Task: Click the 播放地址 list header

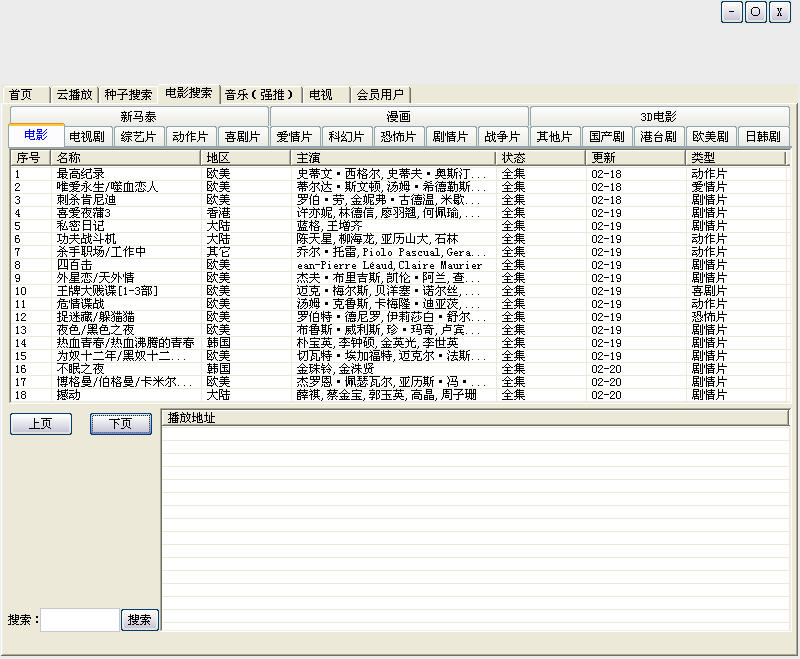Action: click(x=476, y=418)
